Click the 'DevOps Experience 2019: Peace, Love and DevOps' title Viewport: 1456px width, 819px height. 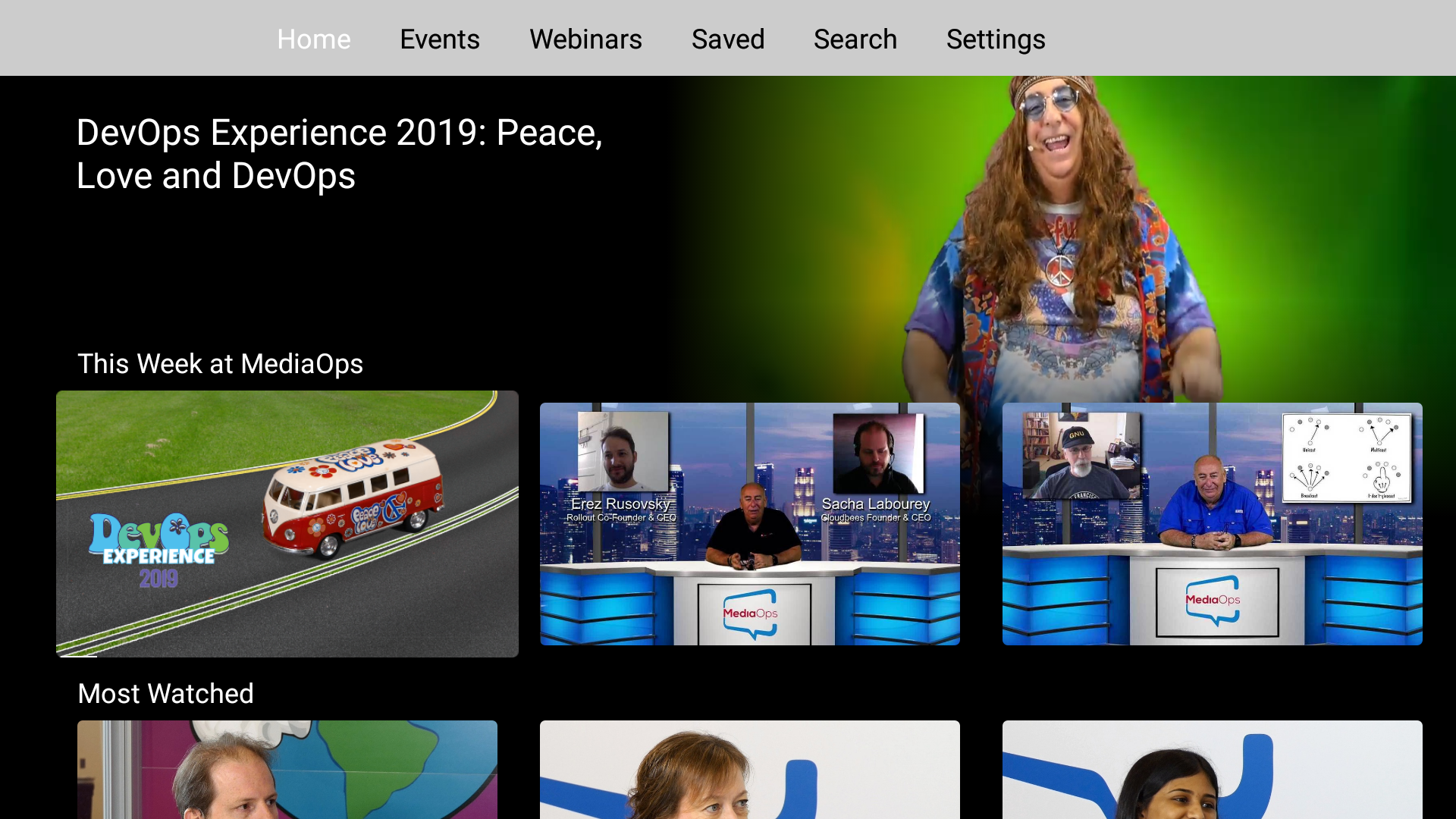tap(340, 154)
